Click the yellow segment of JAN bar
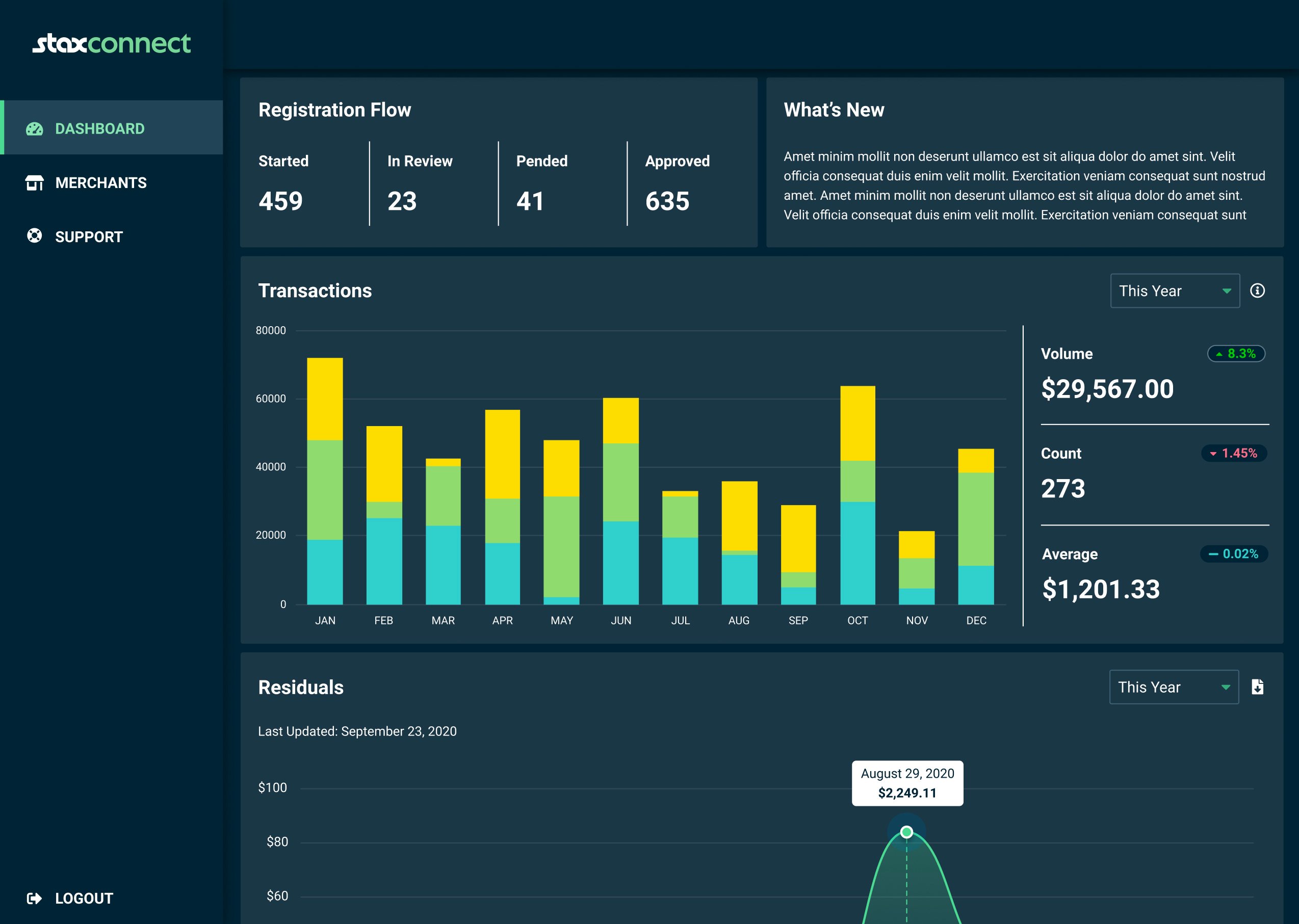Image resolution: width=1299 pixels, height=924 pixels. click(325, 398)
